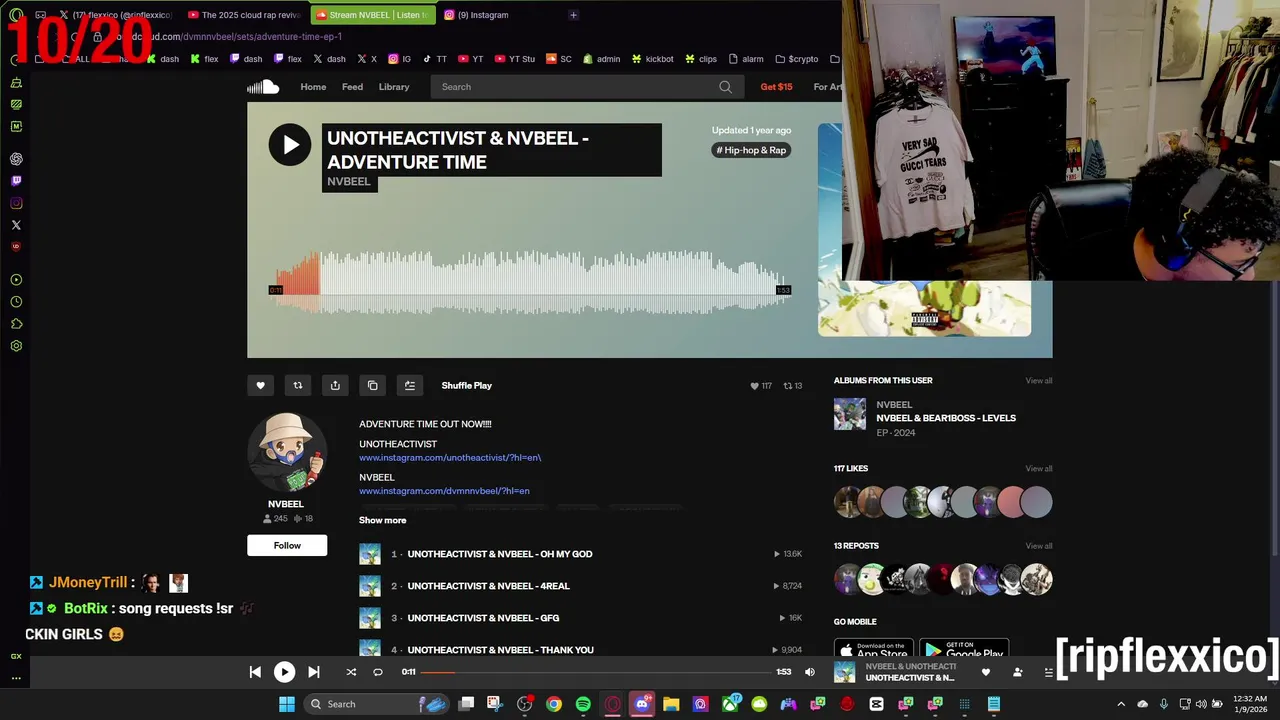Viewport: 1280px width, 720px height.
Task: Open the NVBEEL Instagram link
Action: coord(444,491)
